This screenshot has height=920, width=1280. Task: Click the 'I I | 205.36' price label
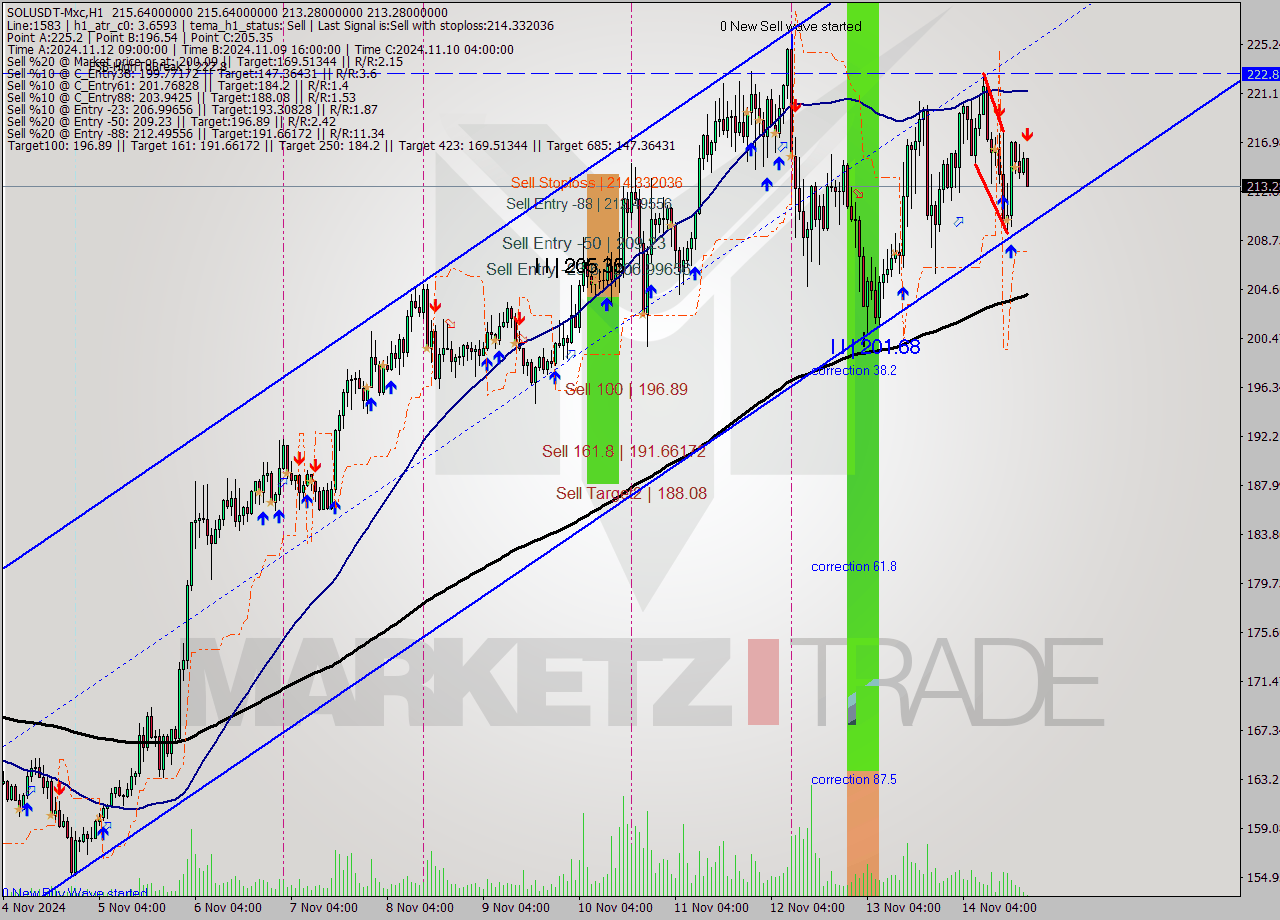pyautogui.click(x=579, y=266)
